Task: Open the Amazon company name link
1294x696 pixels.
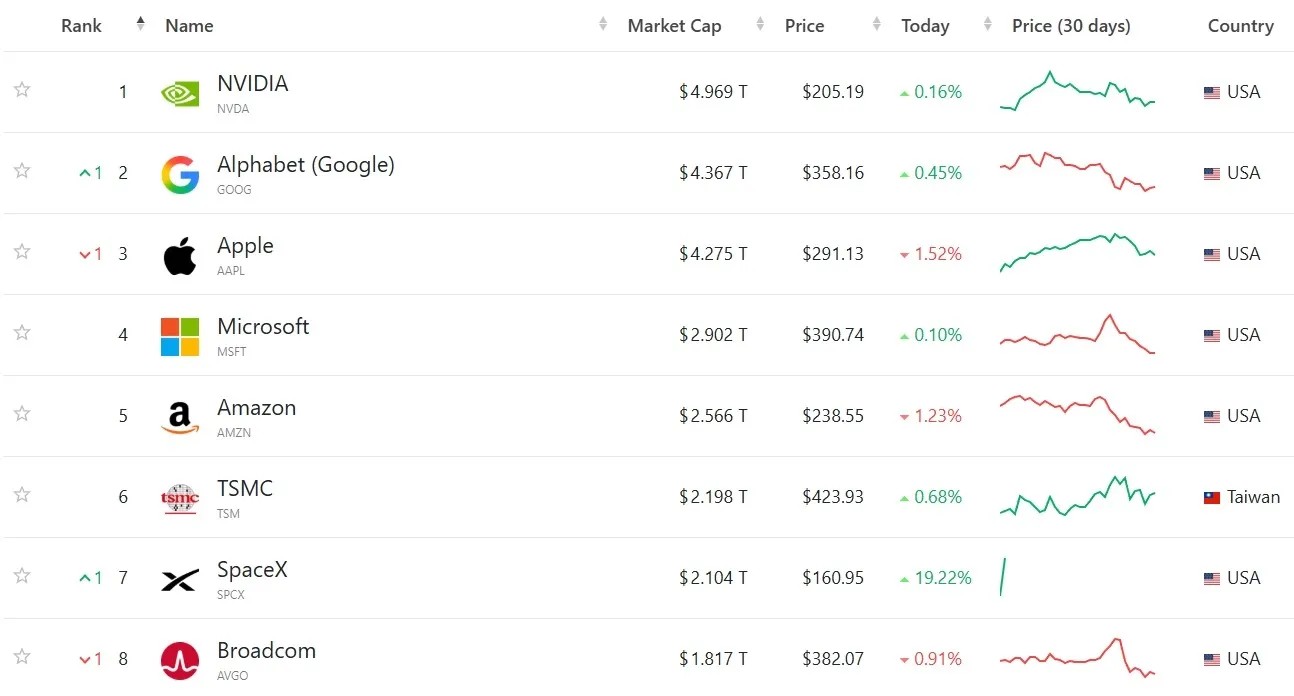Action: [256, 408]
